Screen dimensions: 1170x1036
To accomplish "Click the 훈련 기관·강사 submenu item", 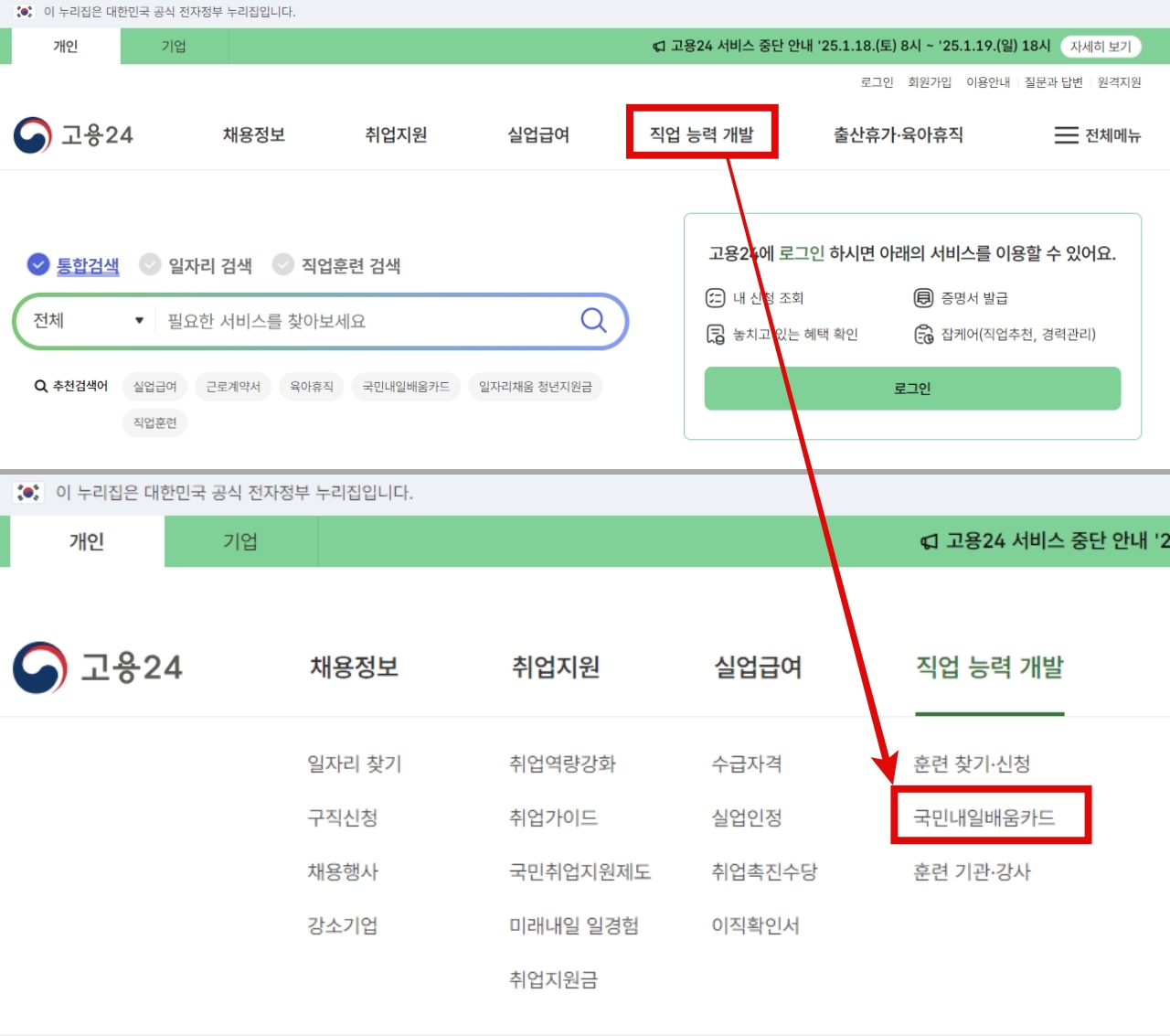I will coord(973,872).
